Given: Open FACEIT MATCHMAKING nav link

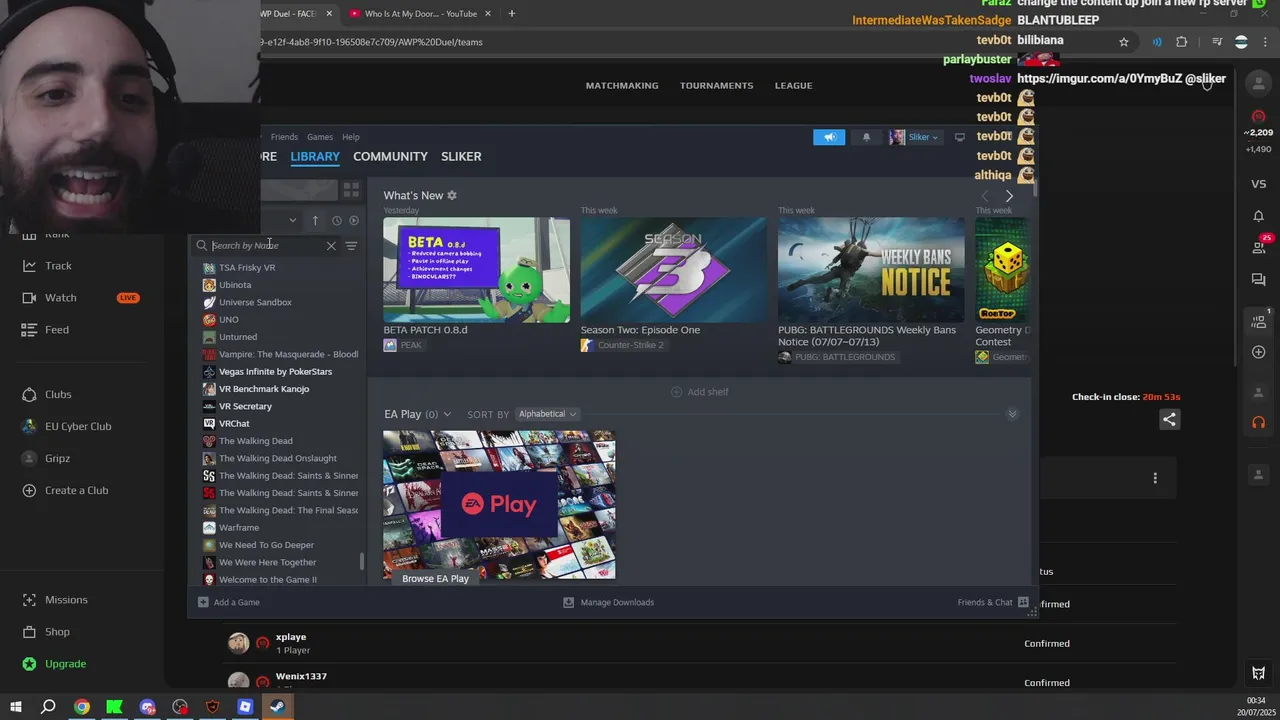Looking at the screenshot, I should pos(622,85).
